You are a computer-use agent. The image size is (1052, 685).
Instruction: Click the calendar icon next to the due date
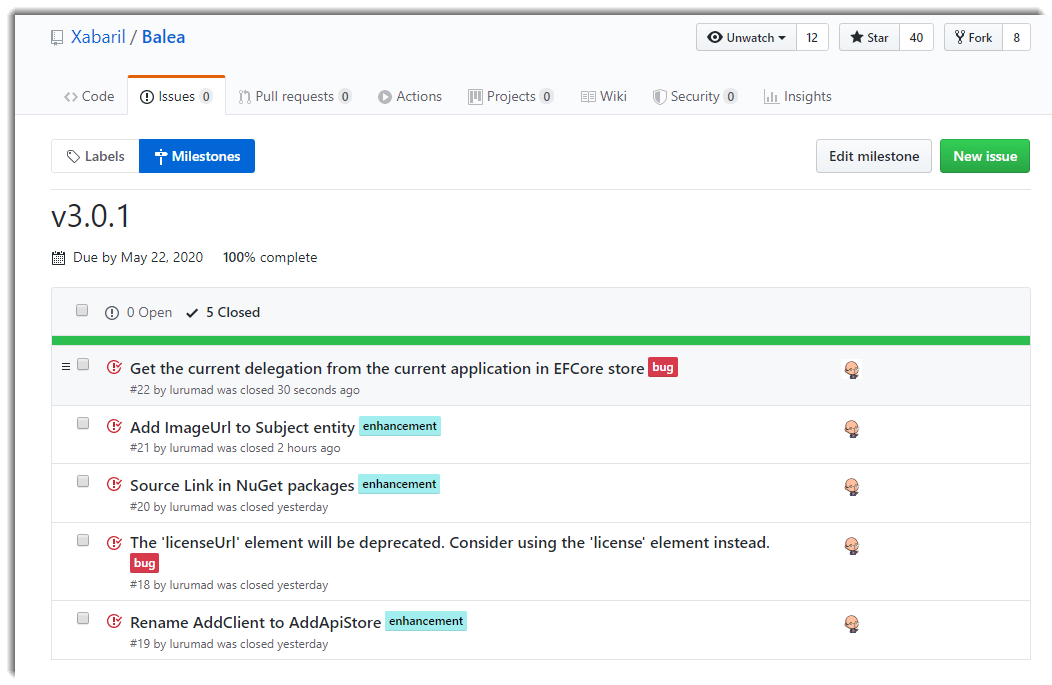click(x=58, y=257)
